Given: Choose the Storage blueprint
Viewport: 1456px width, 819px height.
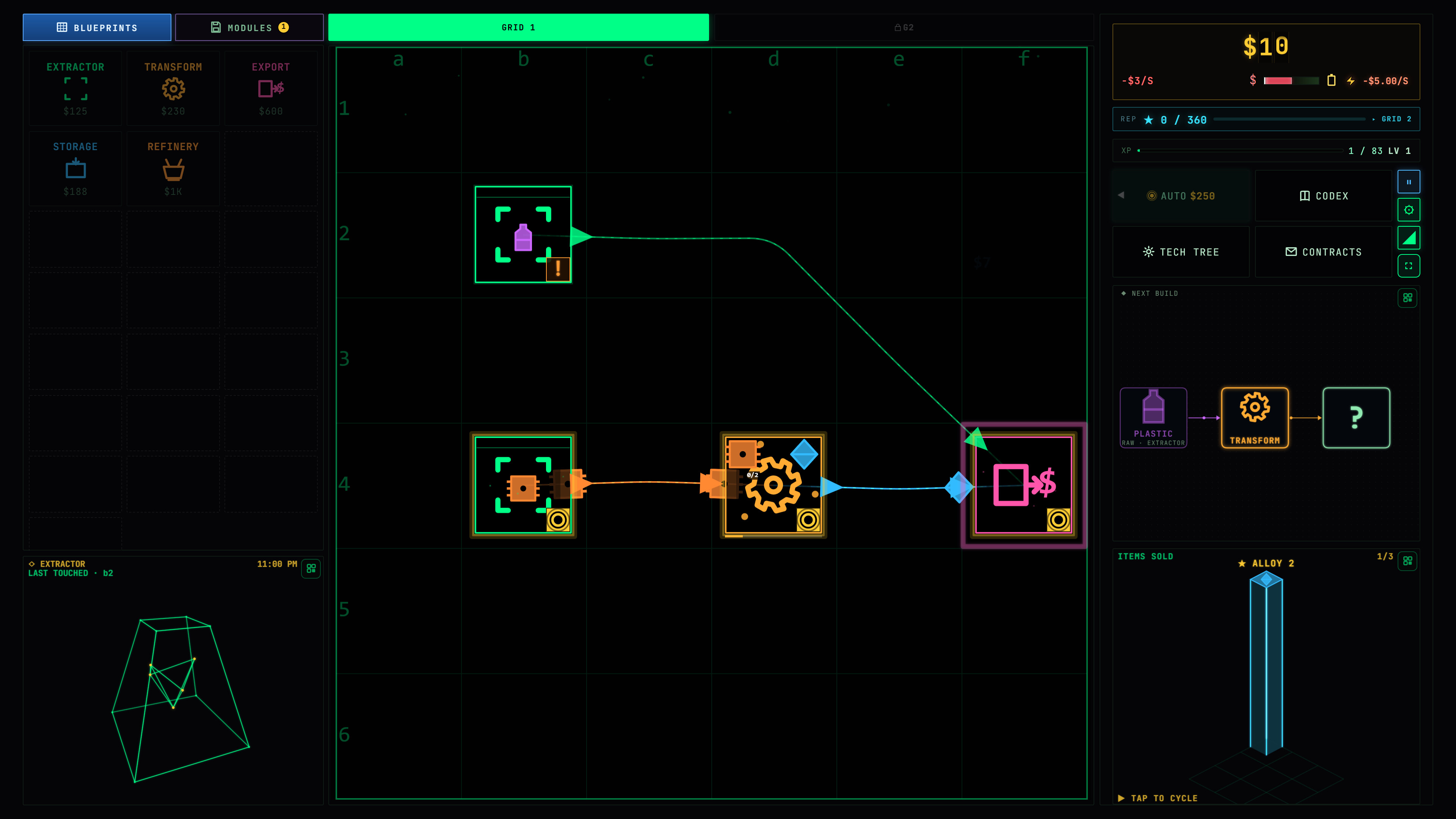Looking at the screenshot, I should click(x=75, y=168).
